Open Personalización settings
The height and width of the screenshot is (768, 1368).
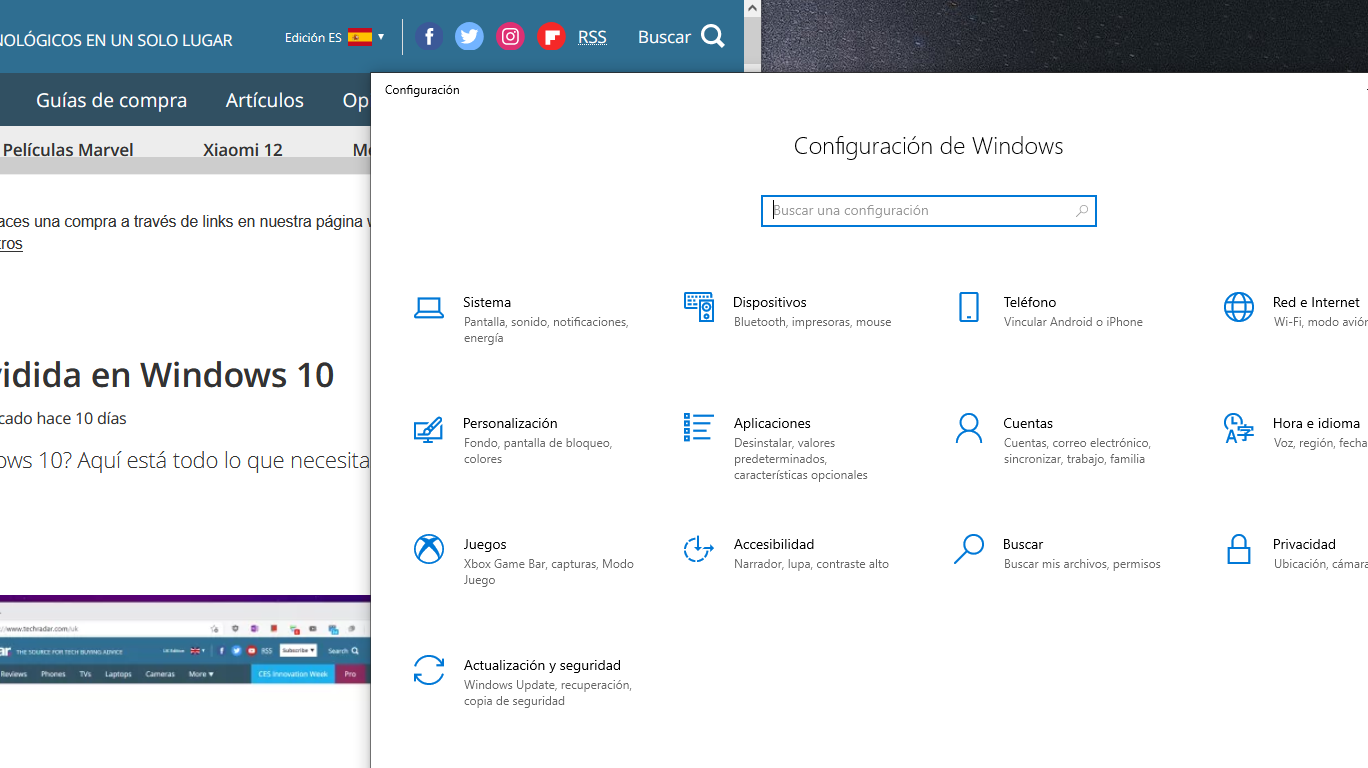509,423
